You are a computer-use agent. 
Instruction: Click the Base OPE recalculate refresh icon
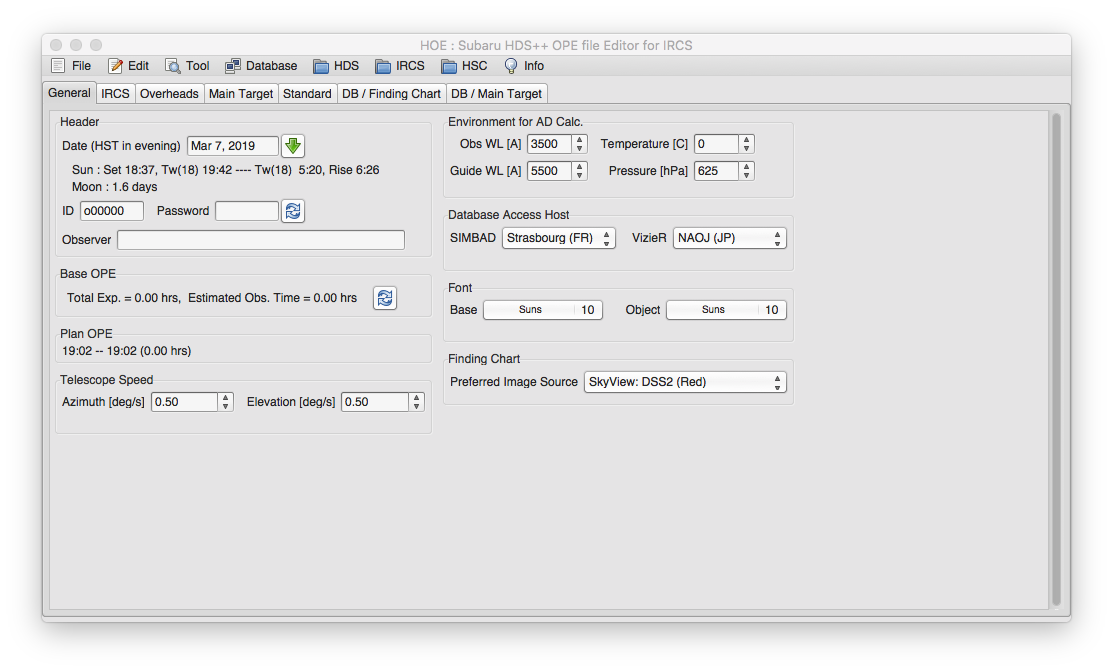384,298
